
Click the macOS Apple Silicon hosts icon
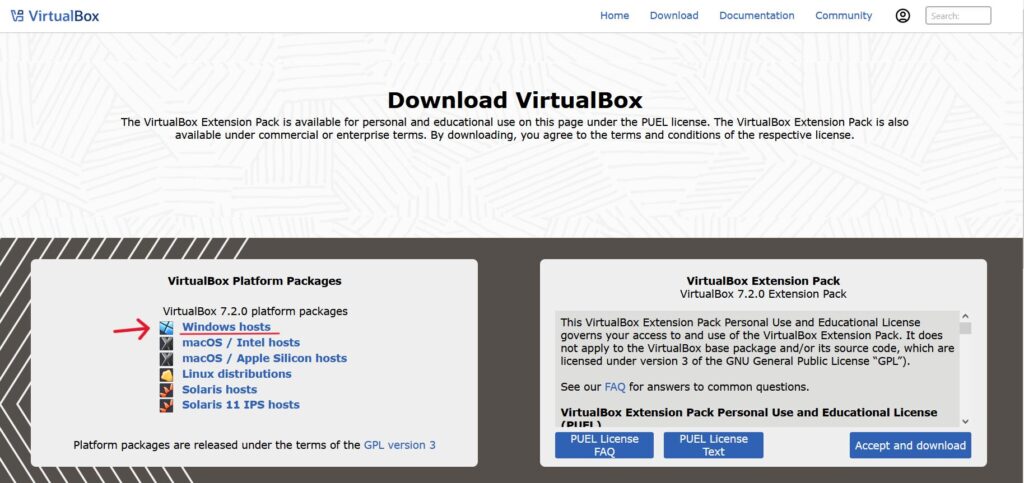167,358
